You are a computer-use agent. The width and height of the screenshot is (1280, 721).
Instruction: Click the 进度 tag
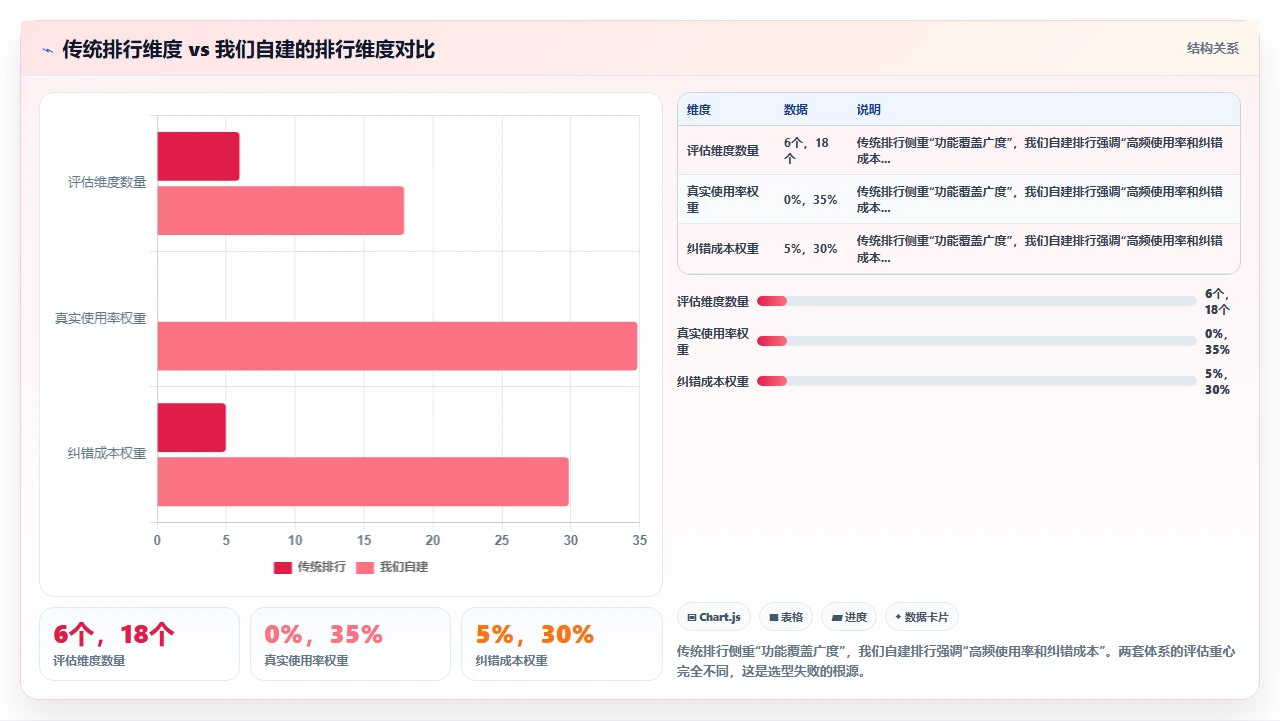[x=849, y=617]
